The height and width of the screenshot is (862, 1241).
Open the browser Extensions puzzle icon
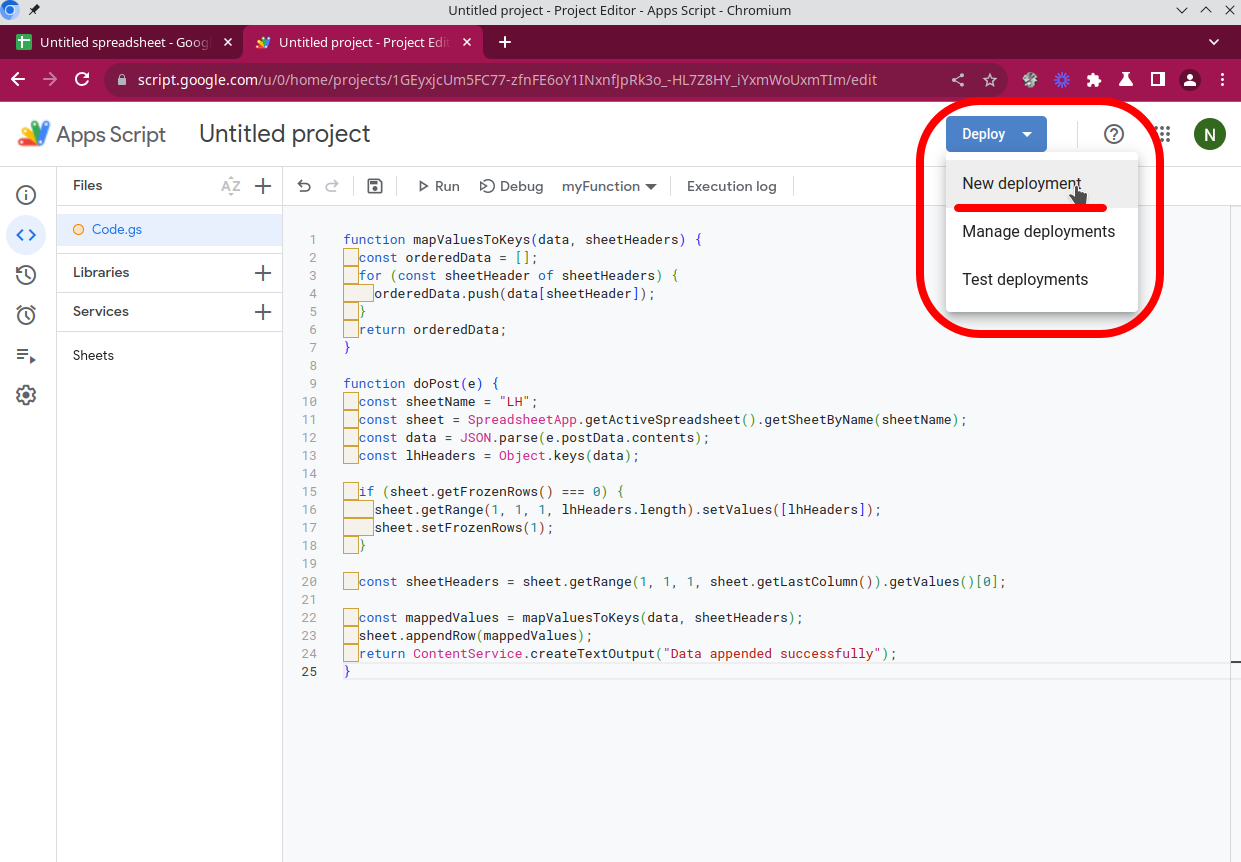point(1094,79)
